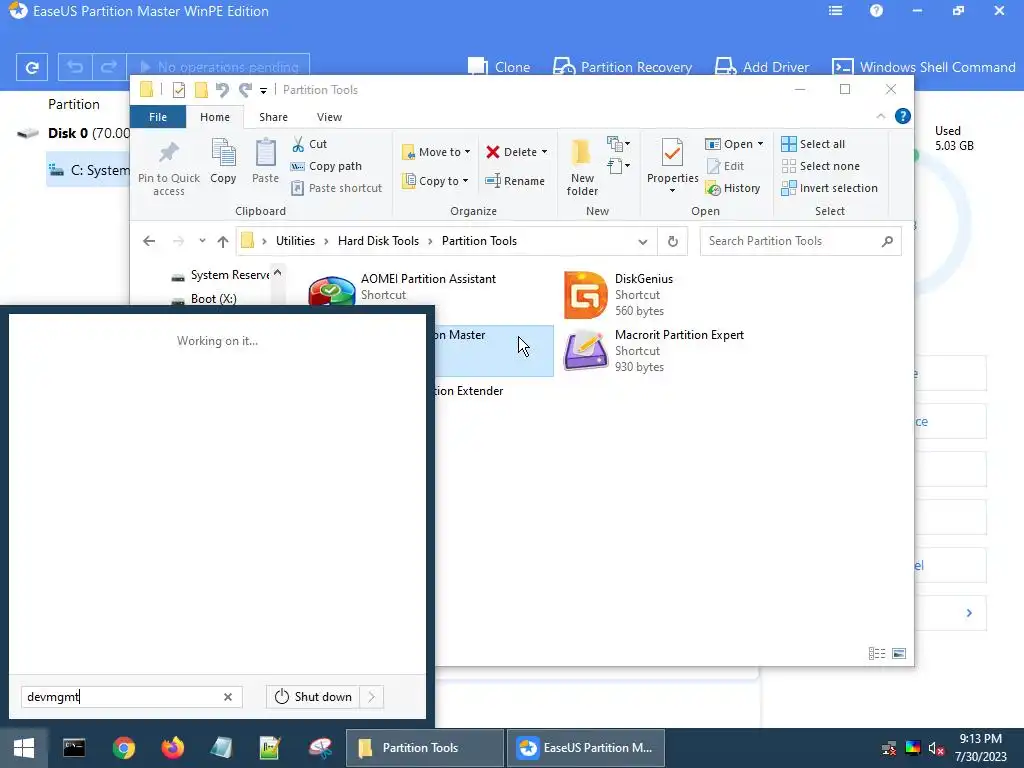Viewport: 1024px width, 768px height.
Task: Open Clone in EaseUS toolbar
Action: click(499, 67)
